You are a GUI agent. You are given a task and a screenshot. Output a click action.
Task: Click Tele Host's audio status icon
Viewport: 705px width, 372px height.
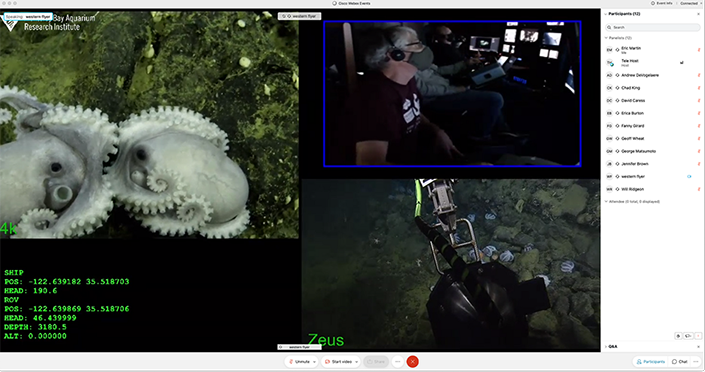tap(682, 63)
